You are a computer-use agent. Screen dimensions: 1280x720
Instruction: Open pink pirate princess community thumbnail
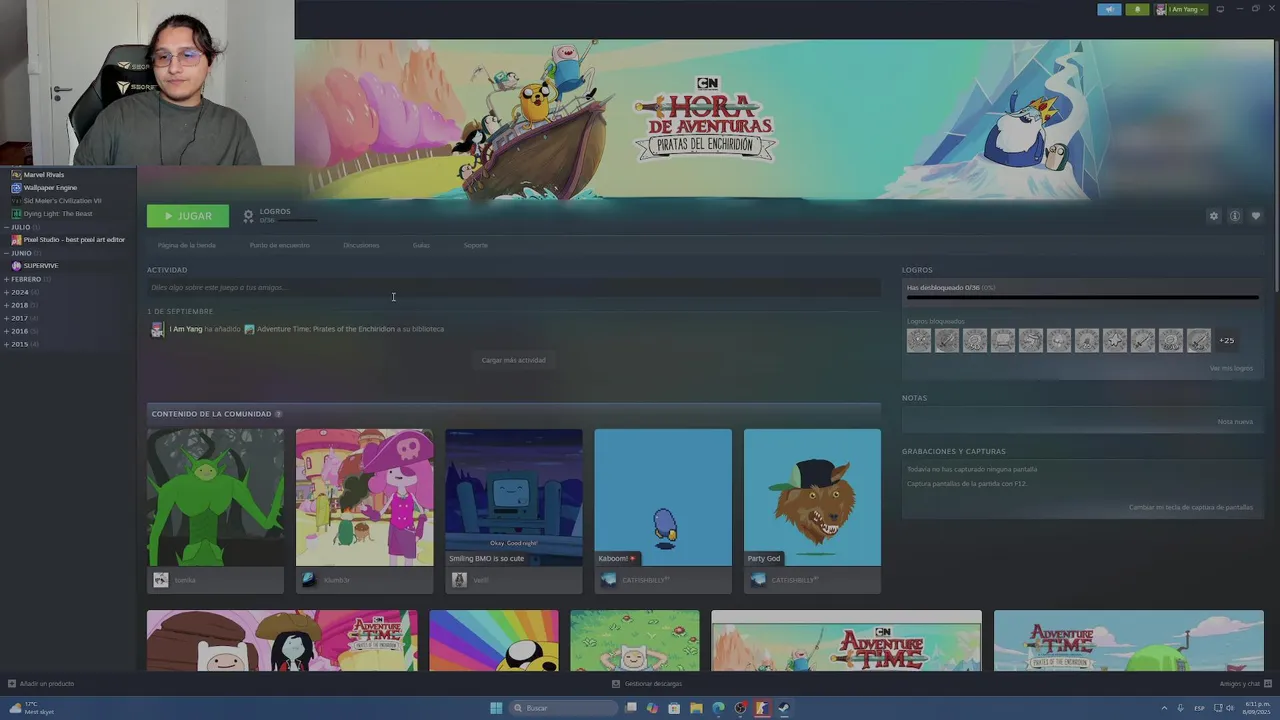point(364,497)
